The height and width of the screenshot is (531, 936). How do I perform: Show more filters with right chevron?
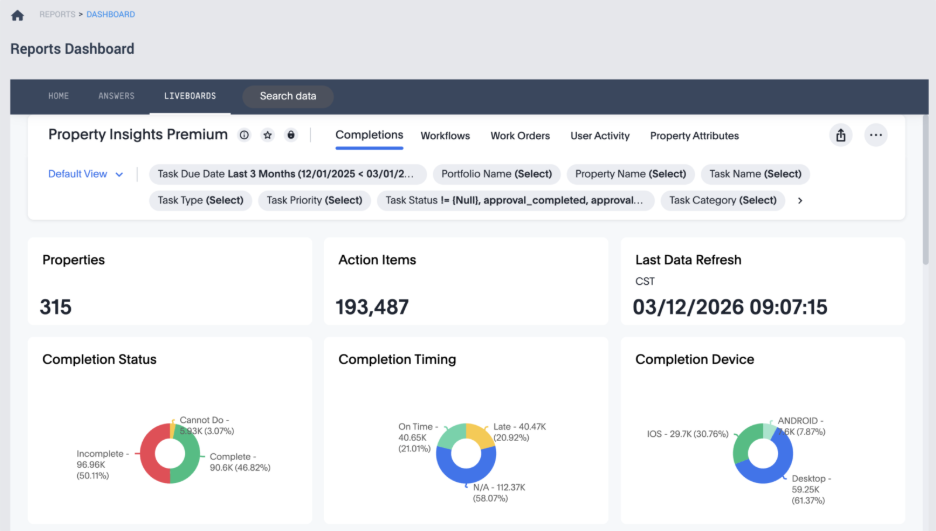(x=800, y=200)
